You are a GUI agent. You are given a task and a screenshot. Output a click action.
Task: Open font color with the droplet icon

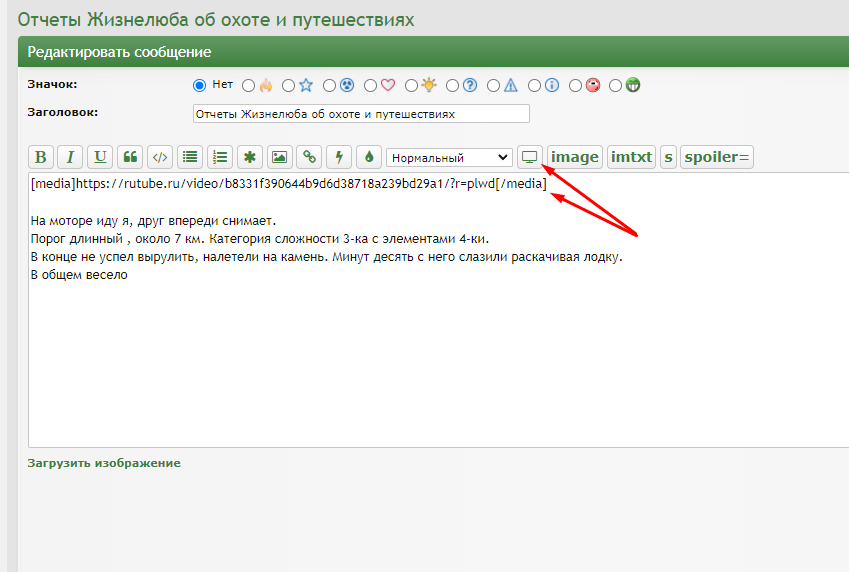click(x=369, y=157)
